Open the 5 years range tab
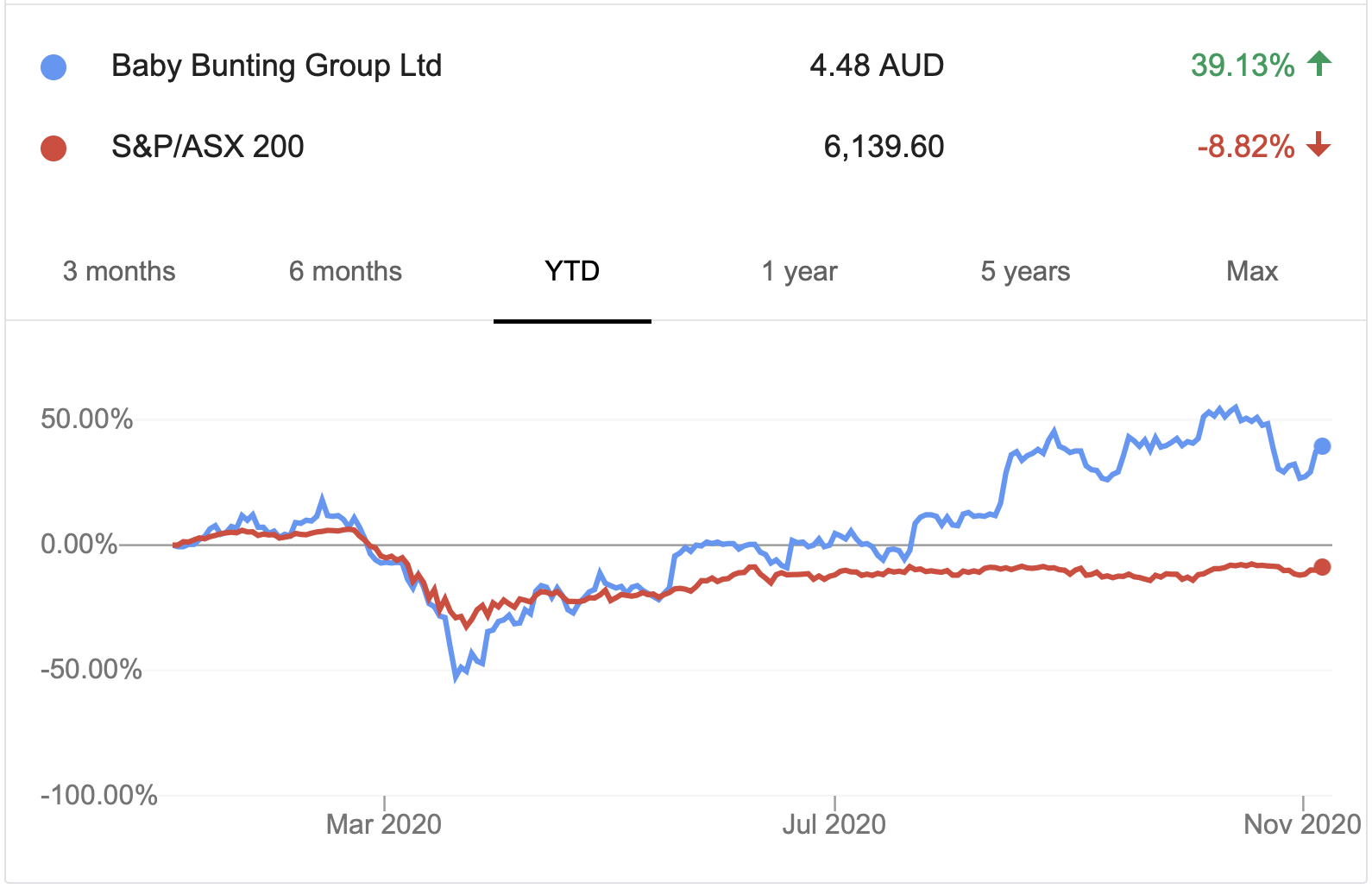The height and width of the screenshot is (889, 1372). (1025, 271)
